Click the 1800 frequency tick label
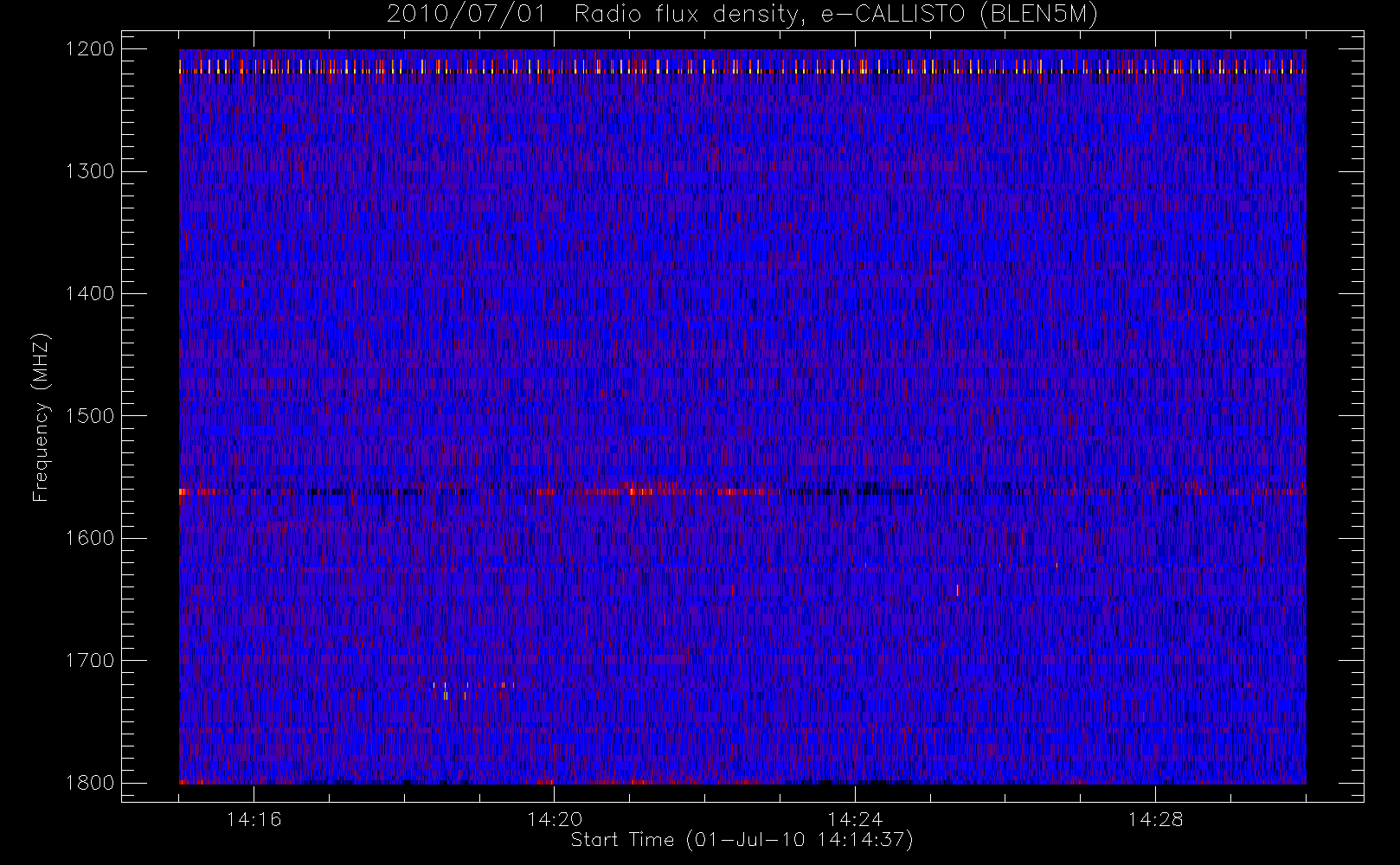This screenshot has width=1400, height=865. (x=90, y=783)
